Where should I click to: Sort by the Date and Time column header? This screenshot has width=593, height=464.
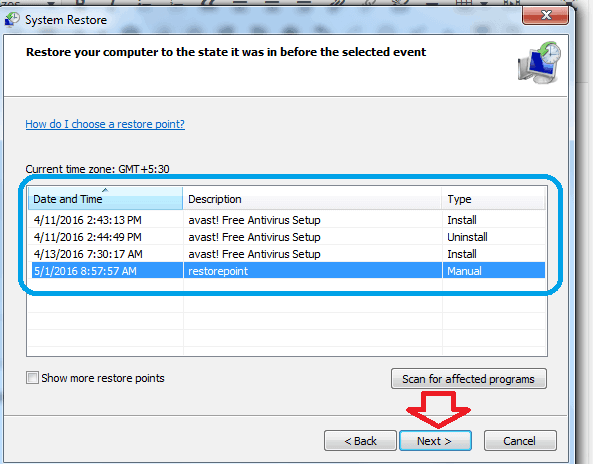click(x=105, y=199)
